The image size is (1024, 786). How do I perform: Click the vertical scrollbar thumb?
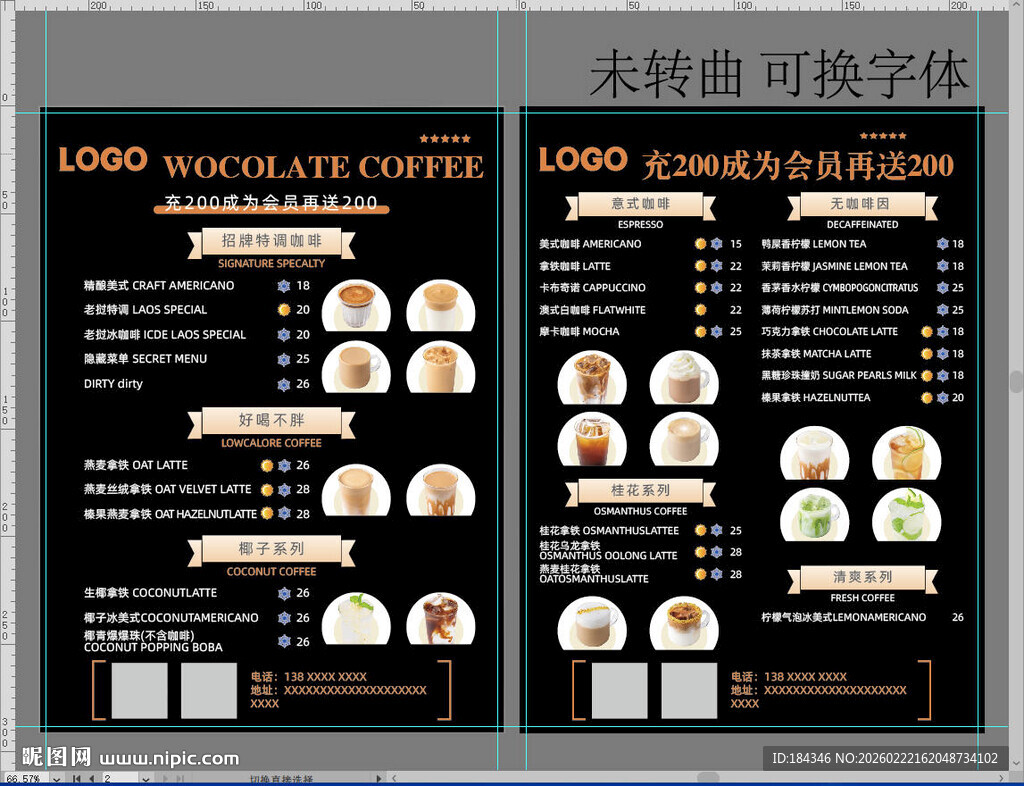1016,382
